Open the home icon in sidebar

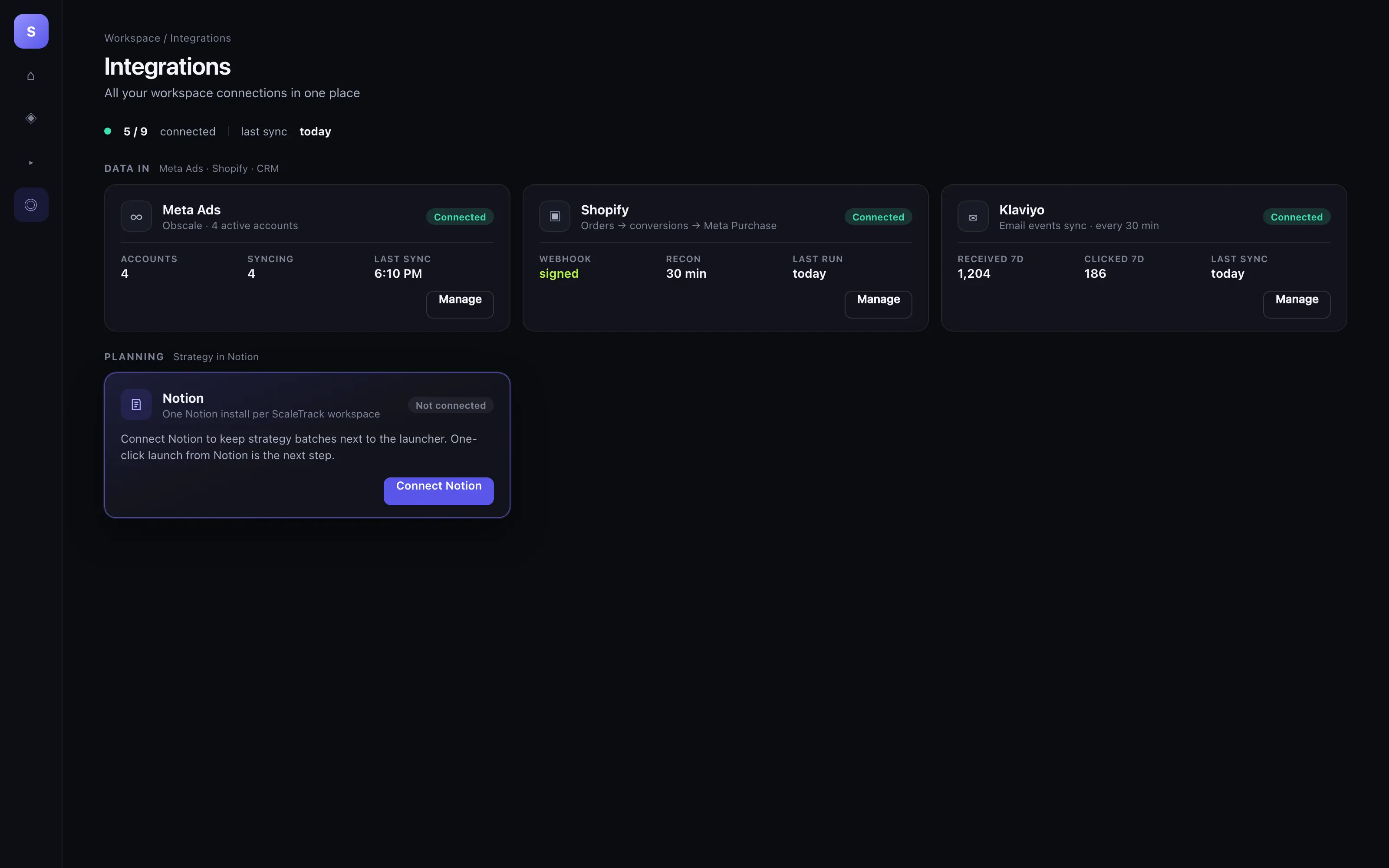coord(31,76)
